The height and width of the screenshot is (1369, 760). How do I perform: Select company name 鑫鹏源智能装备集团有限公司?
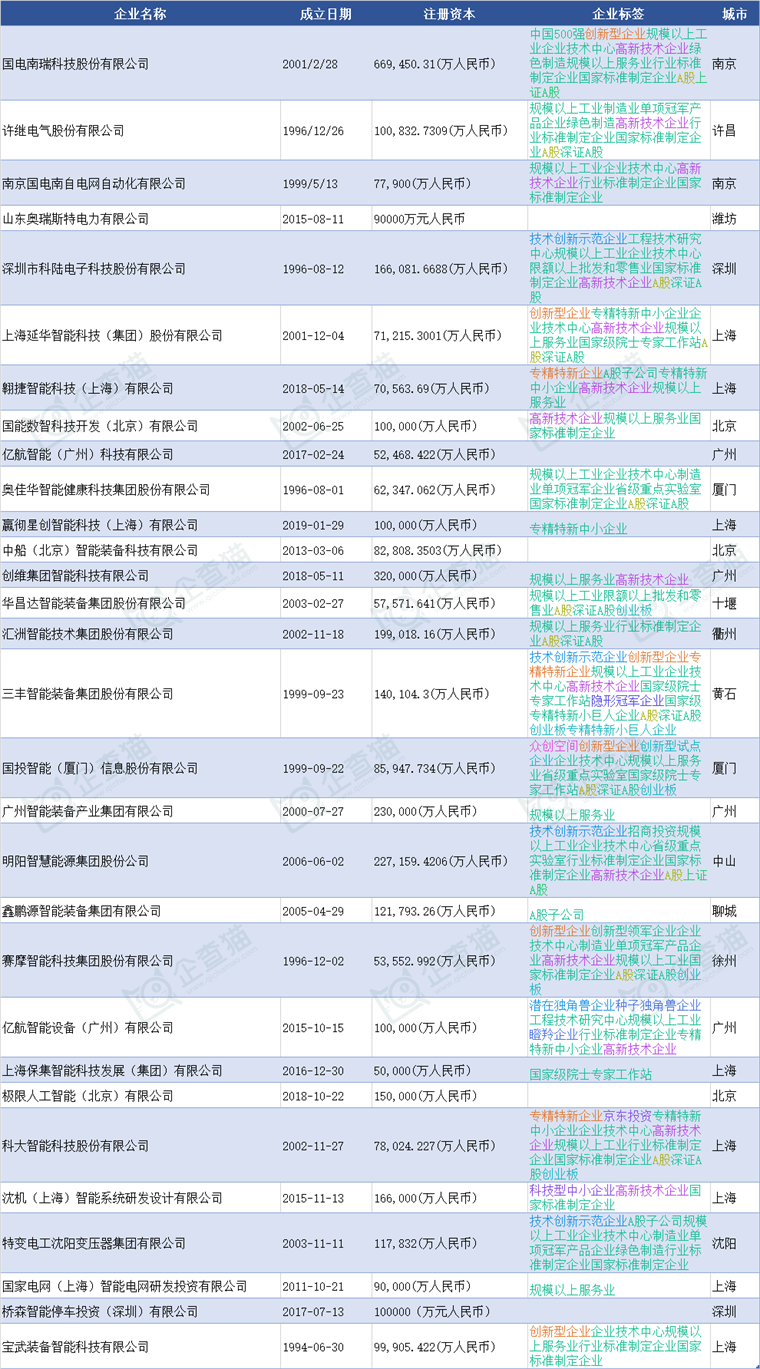(x=82, y=911)
